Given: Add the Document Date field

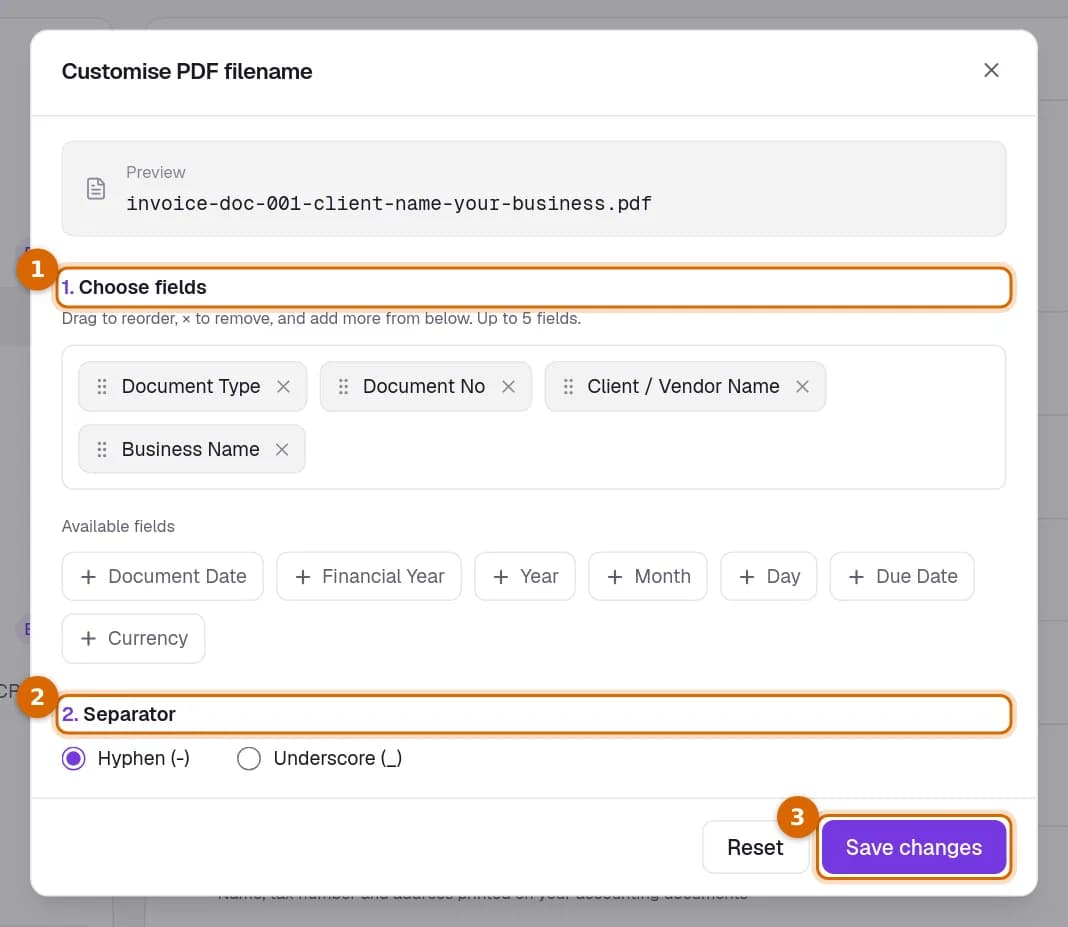Looking at the screenshot, I should tap(163, 576).
